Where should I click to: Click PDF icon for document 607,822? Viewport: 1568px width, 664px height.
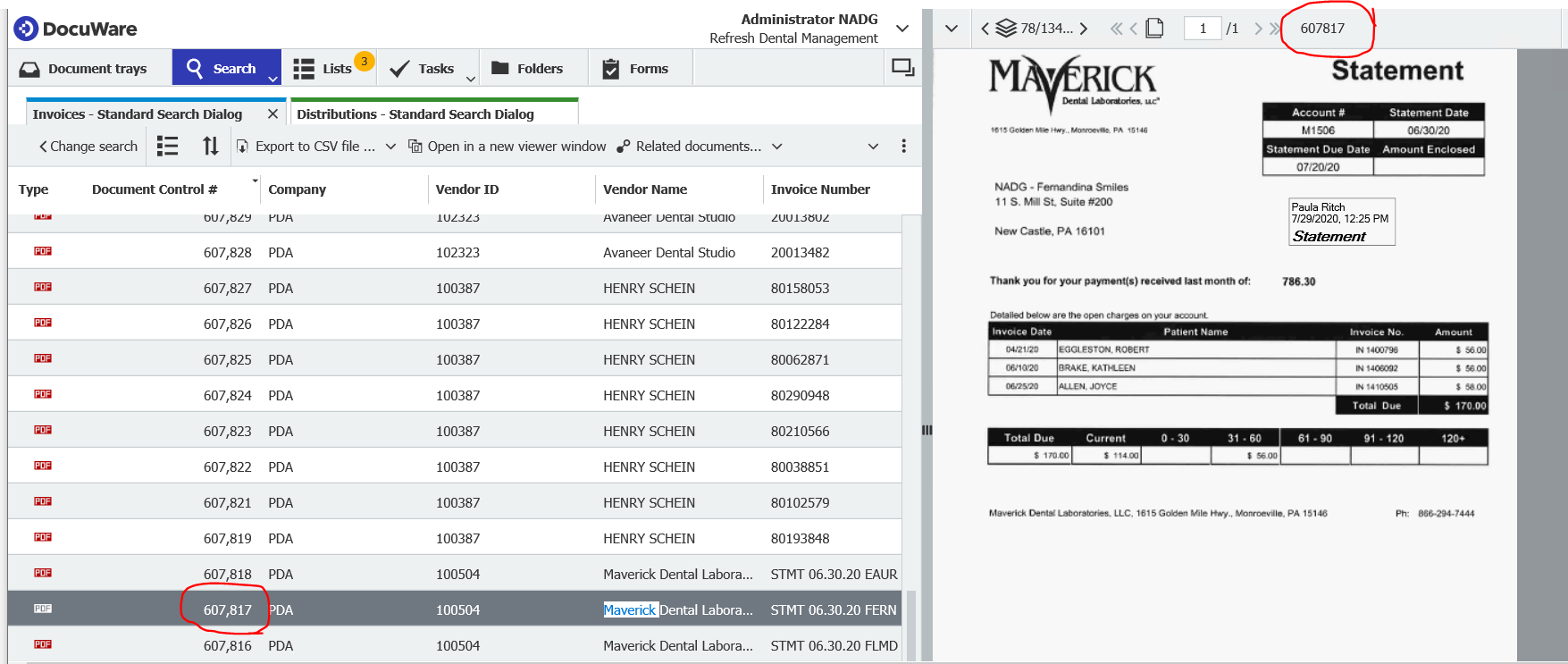click(43, 466)
